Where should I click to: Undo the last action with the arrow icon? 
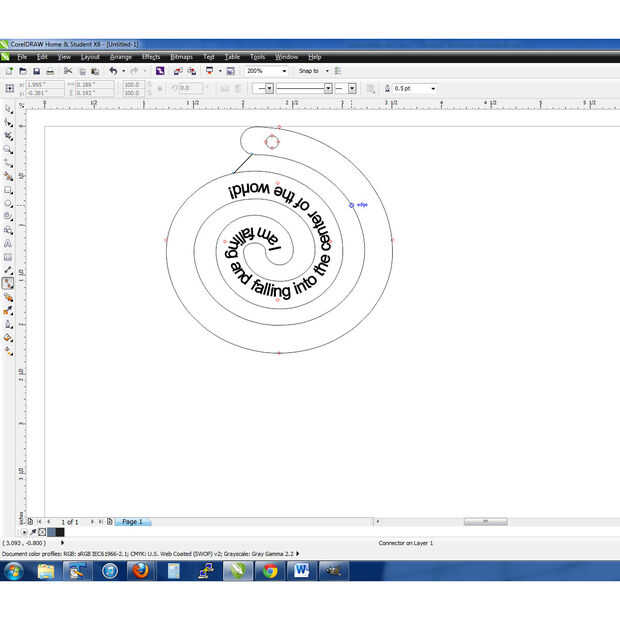pos(113,71)
